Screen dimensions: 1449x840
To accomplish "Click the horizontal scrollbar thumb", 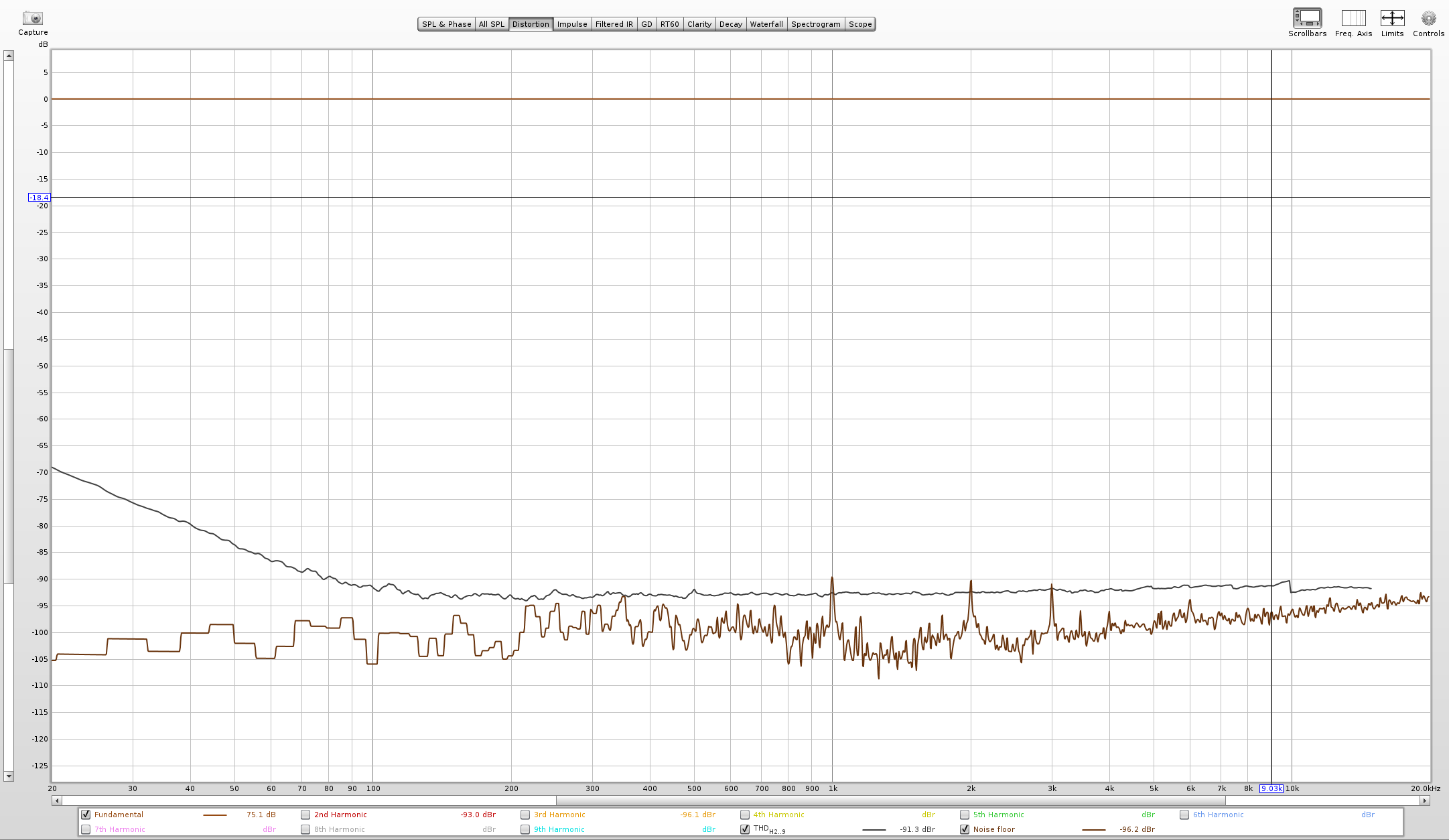I will [x=891, y=800].
